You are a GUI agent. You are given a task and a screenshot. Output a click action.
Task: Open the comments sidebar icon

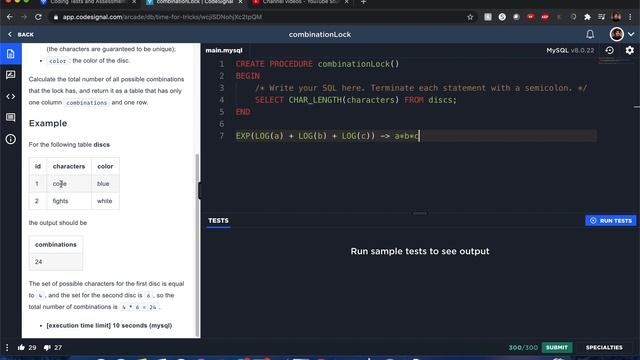(x=11, y=118)
